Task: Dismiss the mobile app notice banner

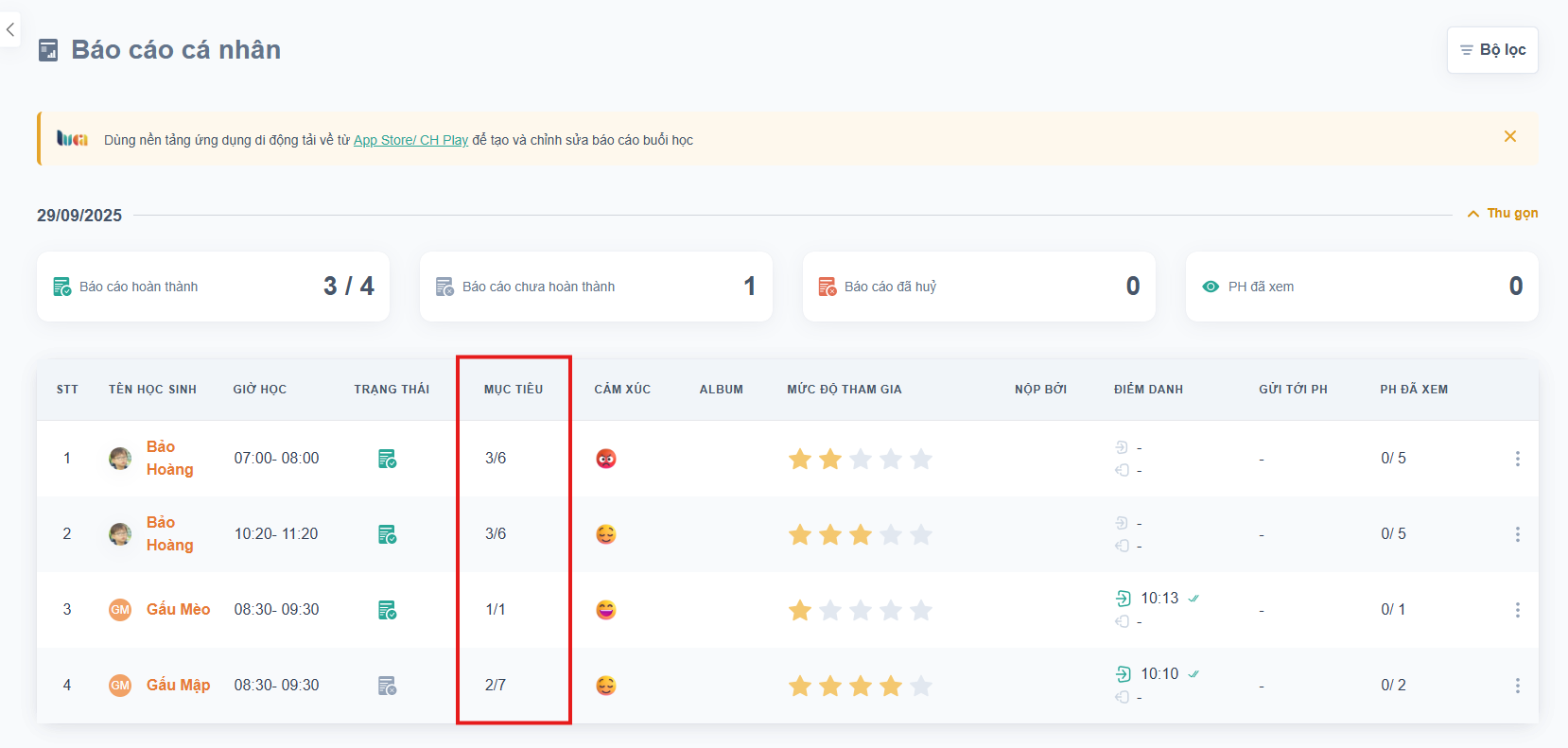Action: (1510, 136)
